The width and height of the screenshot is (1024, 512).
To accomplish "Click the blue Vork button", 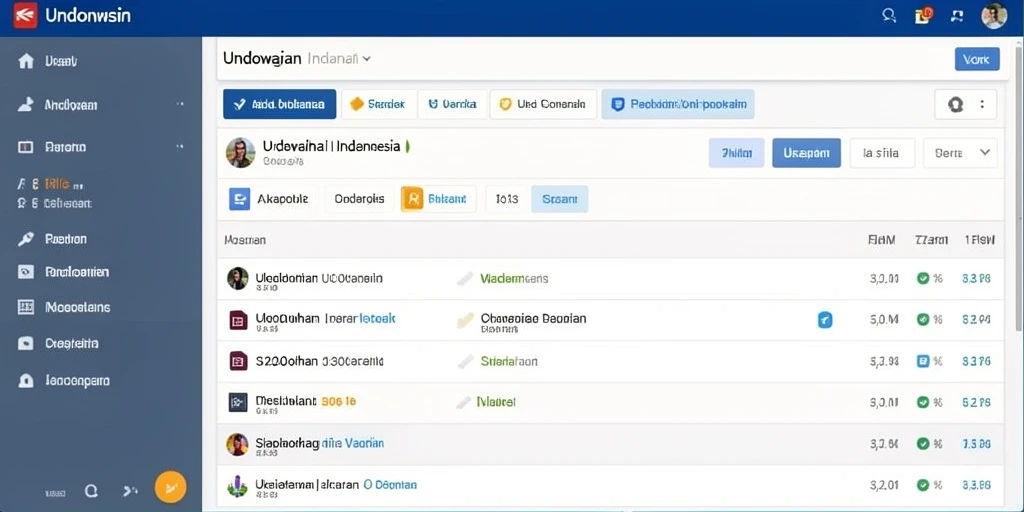I will point(977,59).
